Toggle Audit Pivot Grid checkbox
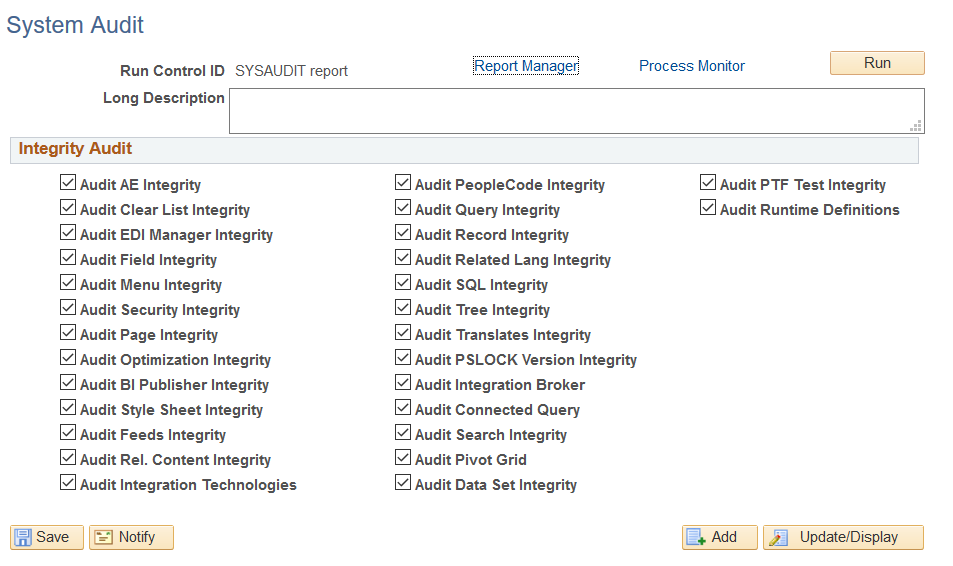 point(403,458)
